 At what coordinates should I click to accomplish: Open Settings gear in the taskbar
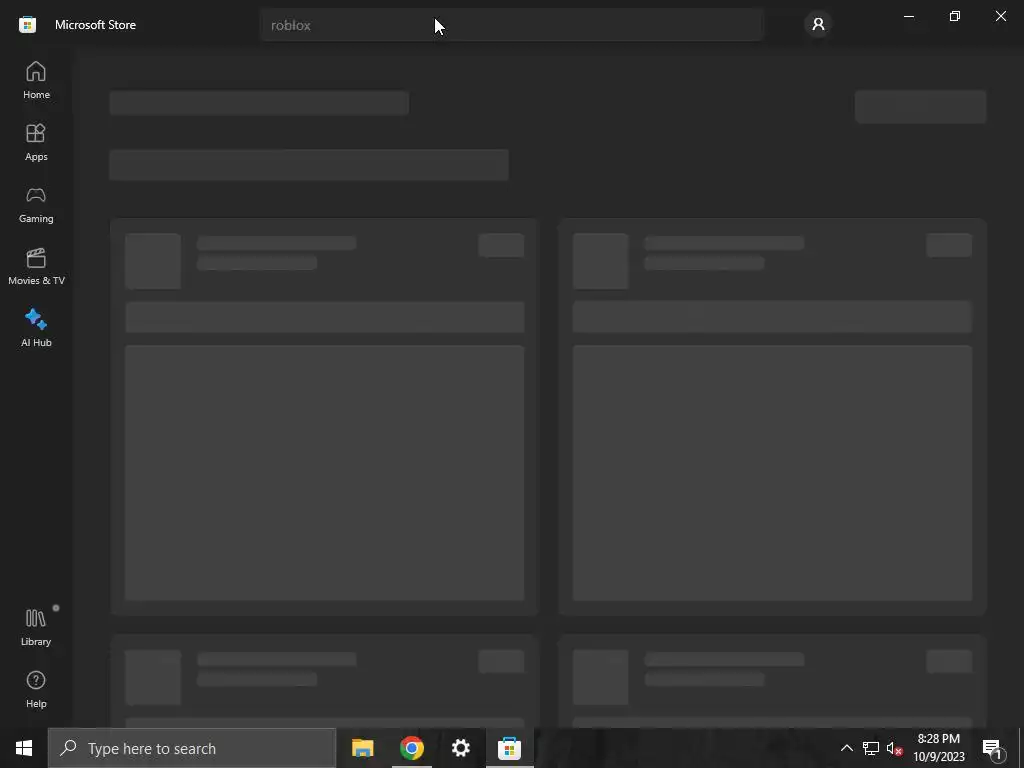(x=460, y=748)
